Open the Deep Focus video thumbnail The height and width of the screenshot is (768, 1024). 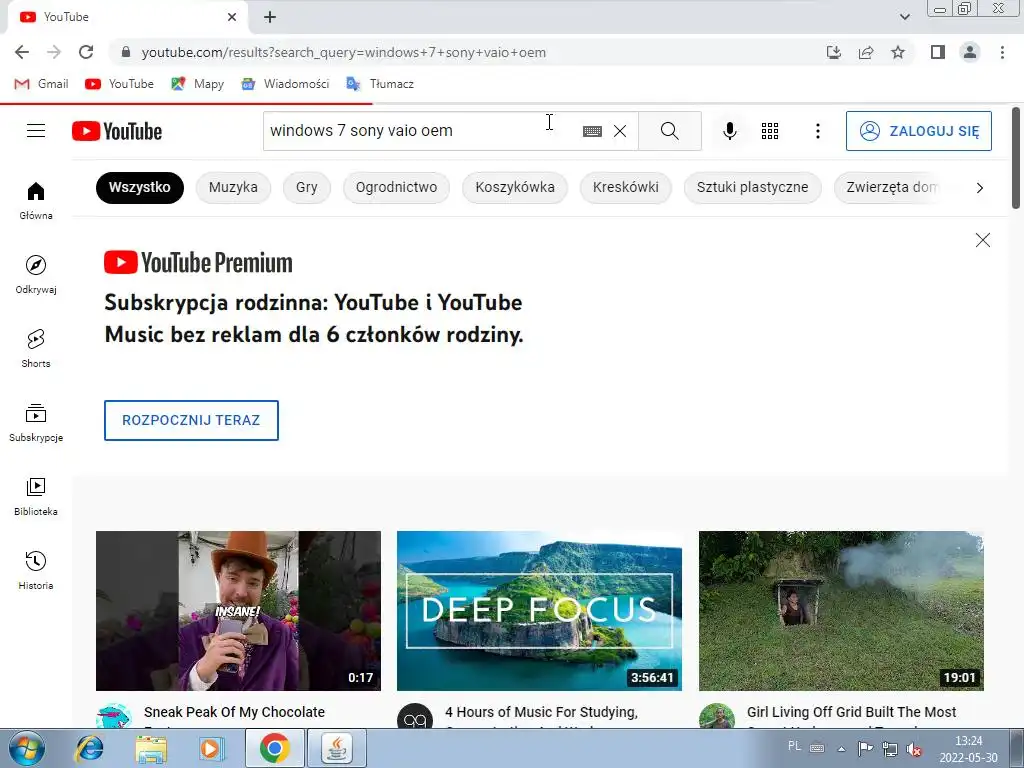539,611
